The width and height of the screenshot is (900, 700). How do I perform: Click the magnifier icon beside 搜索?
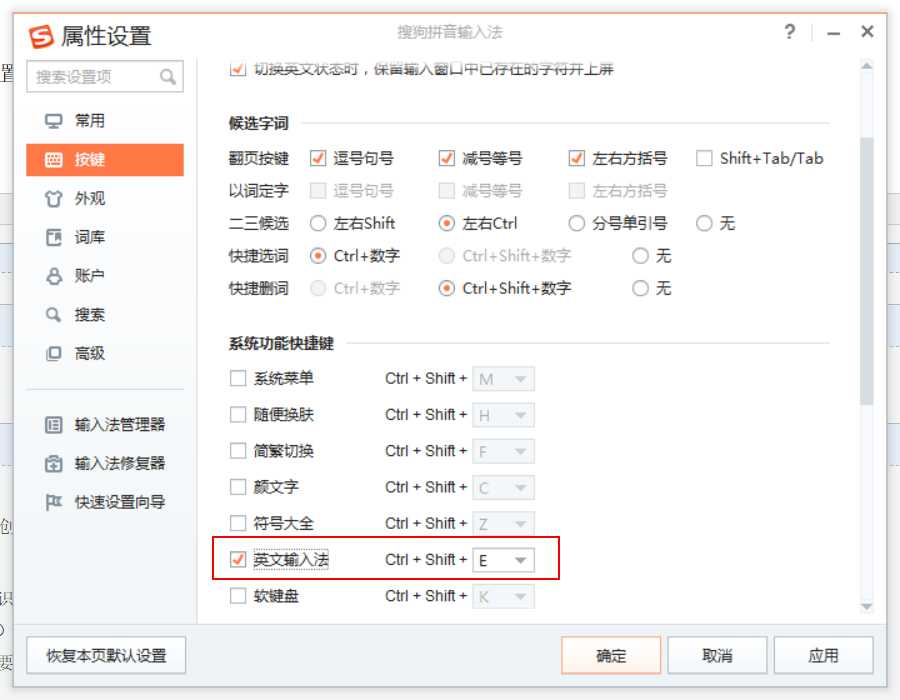[53, 314]
